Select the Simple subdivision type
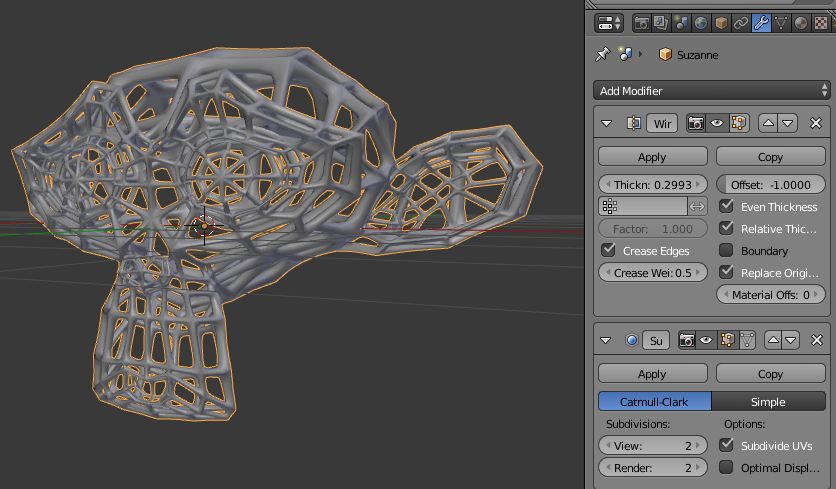The image size is (836, 489). [768, 402]
